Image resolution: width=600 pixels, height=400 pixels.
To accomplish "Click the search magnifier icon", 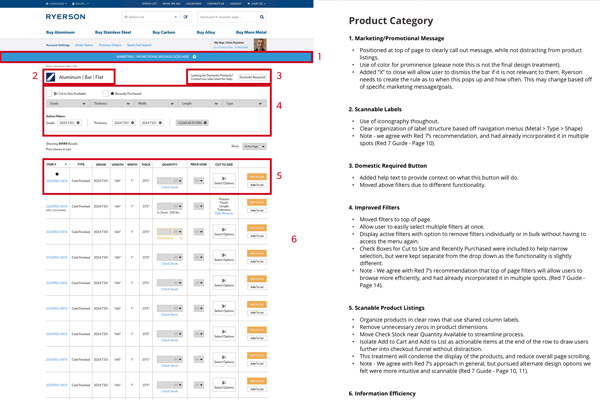I will (x=262, y=17).
